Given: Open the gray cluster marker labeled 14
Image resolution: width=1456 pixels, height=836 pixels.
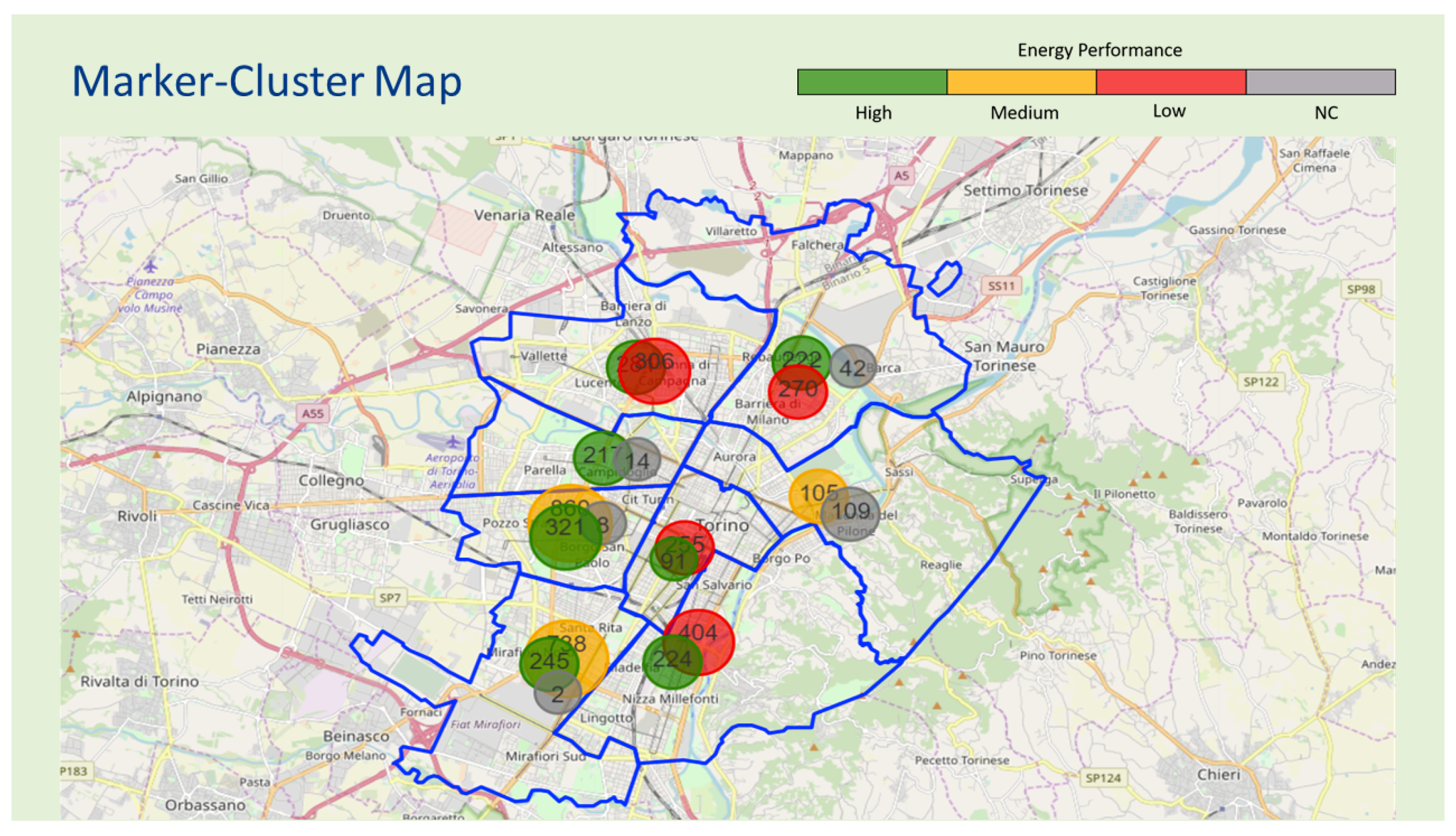Looking at the screenshot, I should 638,460.
